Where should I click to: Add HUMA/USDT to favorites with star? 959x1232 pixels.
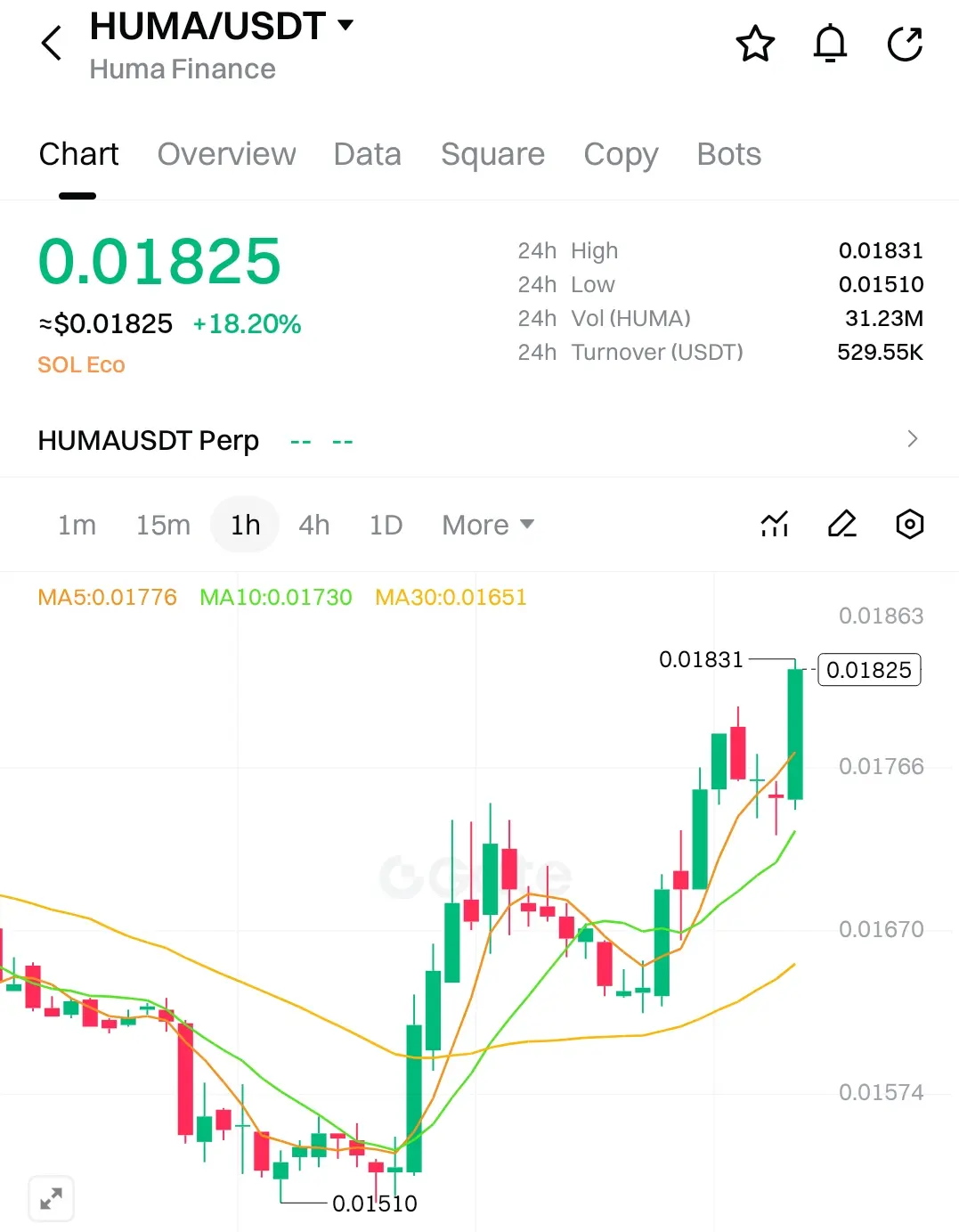click(x=755, y=44)
